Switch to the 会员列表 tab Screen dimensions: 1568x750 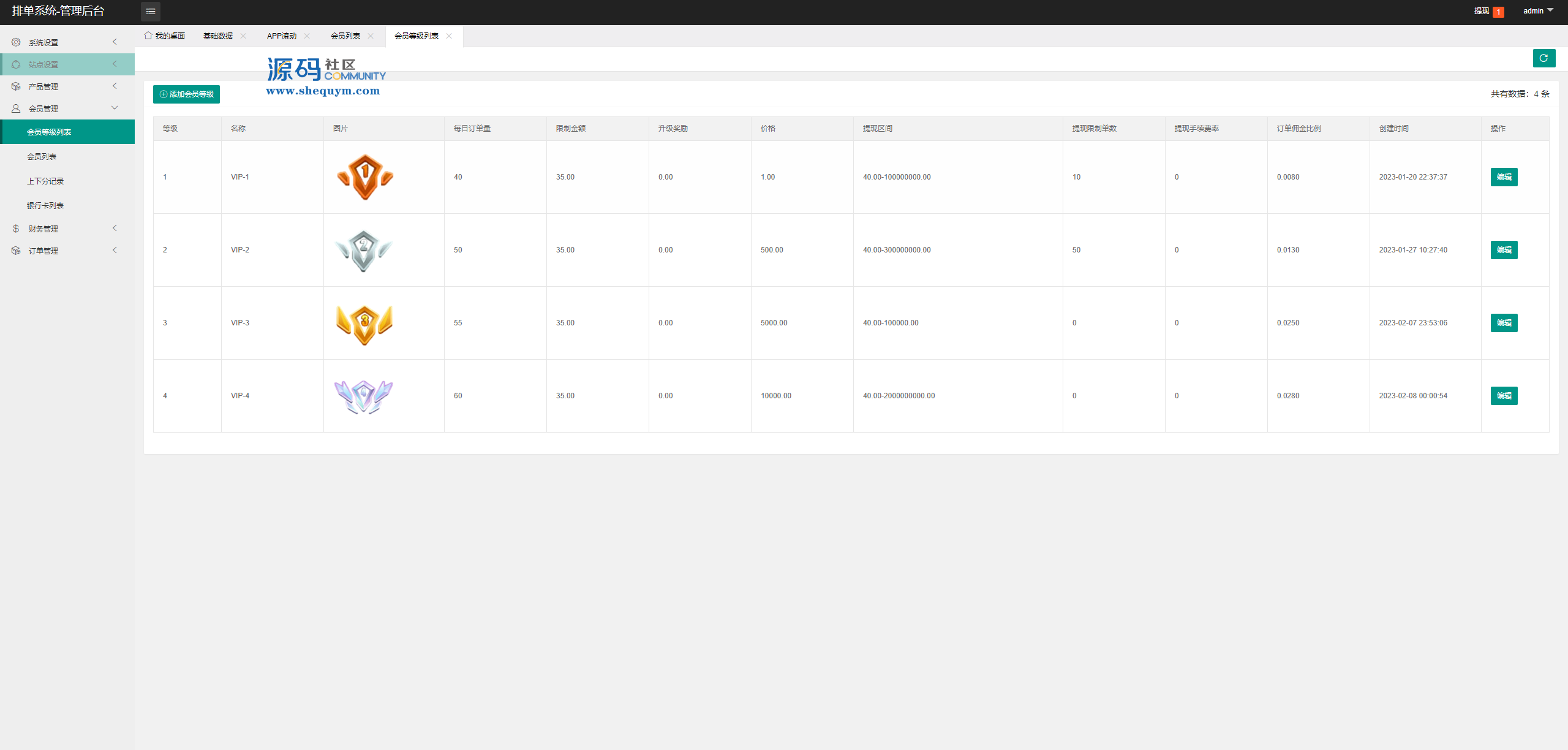coord(345,36)
